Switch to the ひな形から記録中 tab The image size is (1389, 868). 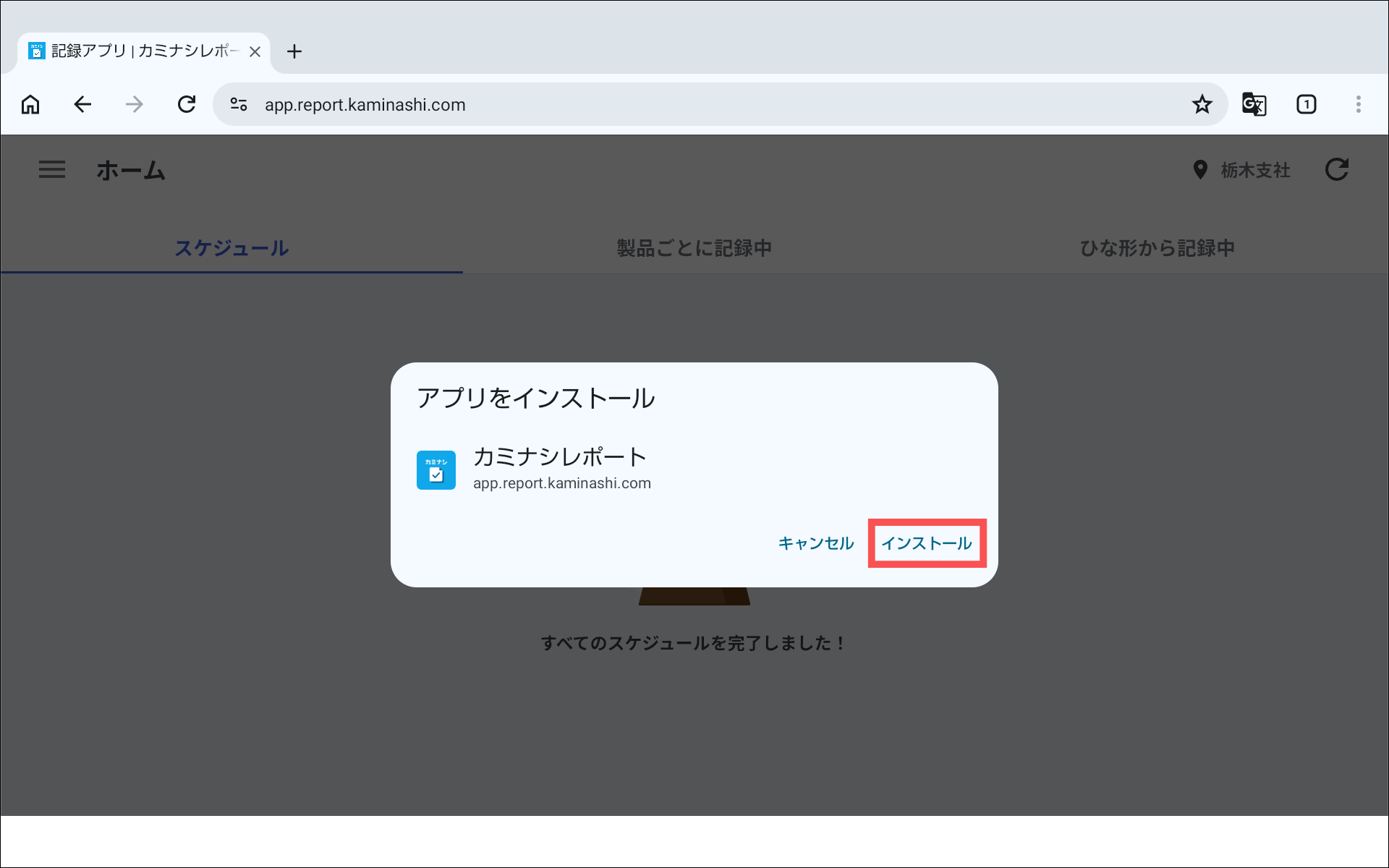click(x=1157, y=248)
